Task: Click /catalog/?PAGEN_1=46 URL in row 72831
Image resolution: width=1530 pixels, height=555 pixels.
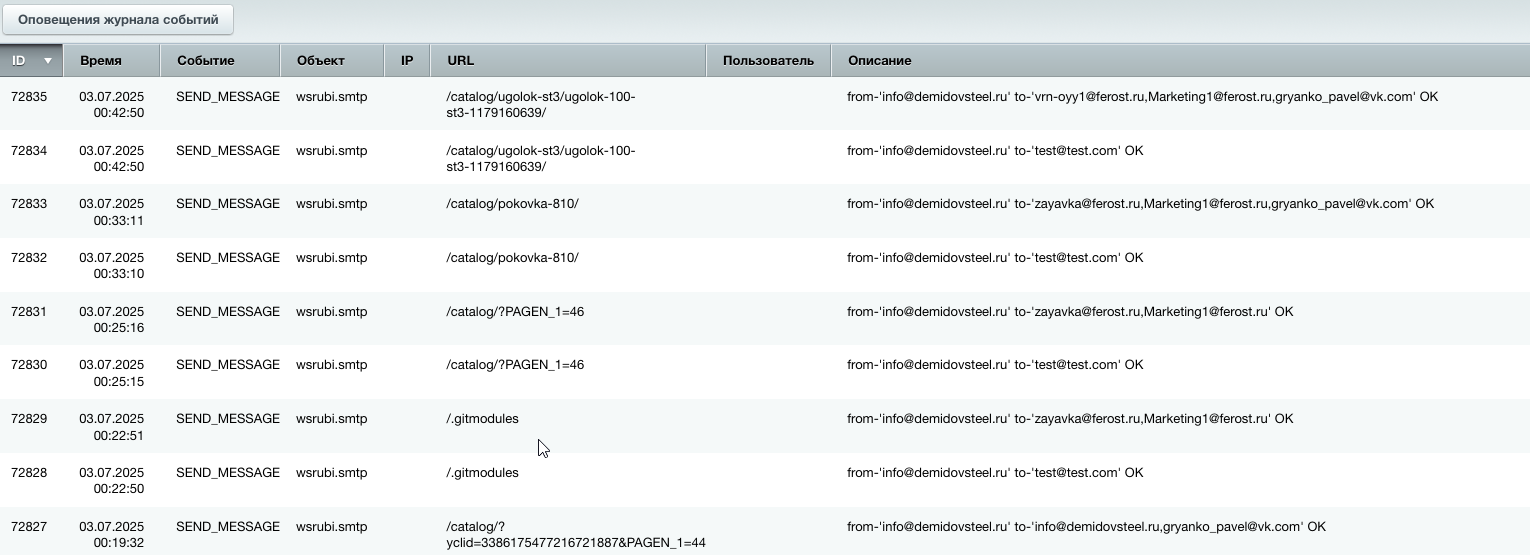Action: pos(515,312)
